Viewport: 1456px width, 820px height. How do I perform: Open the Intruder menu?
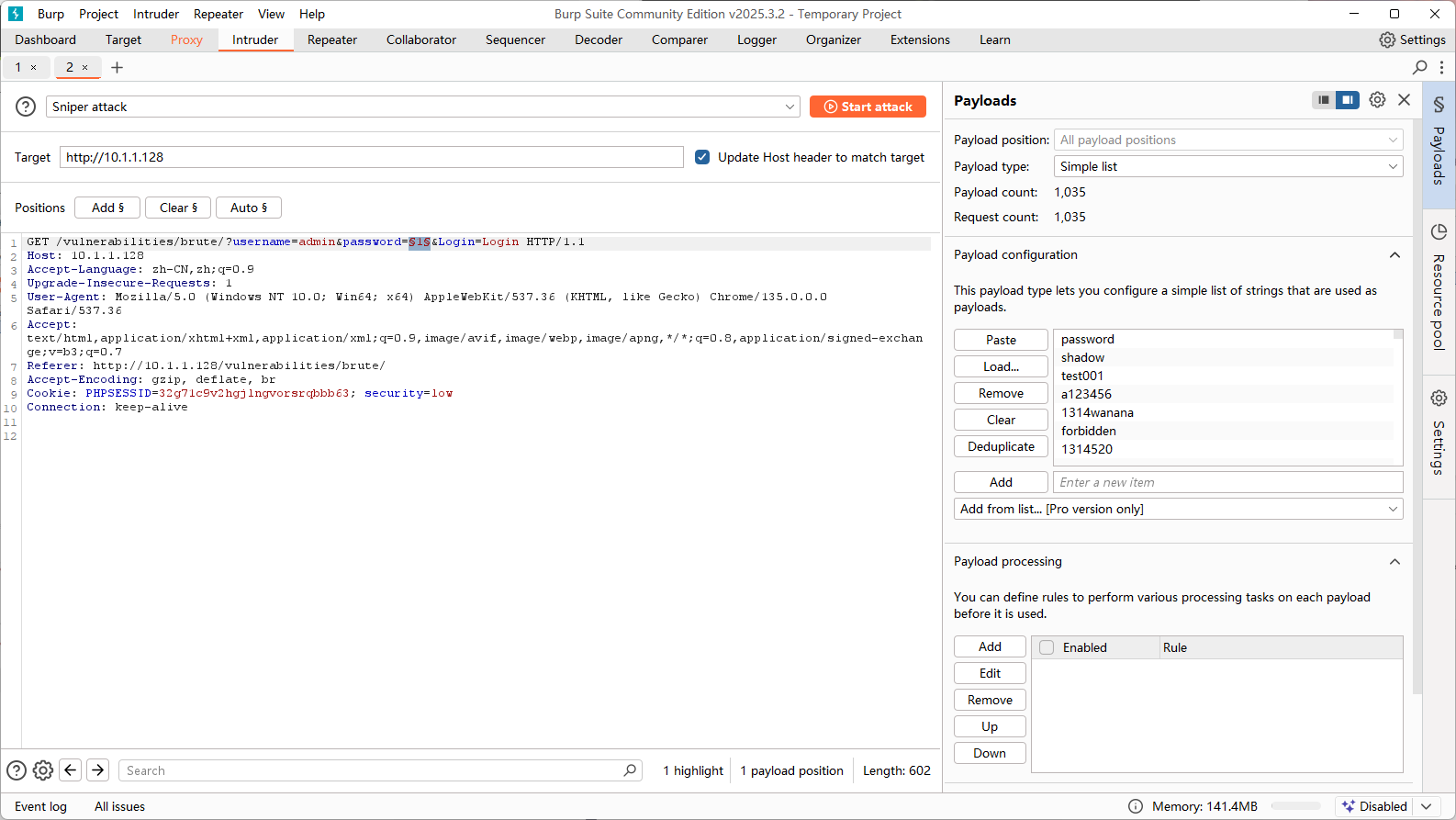[156, 14]
